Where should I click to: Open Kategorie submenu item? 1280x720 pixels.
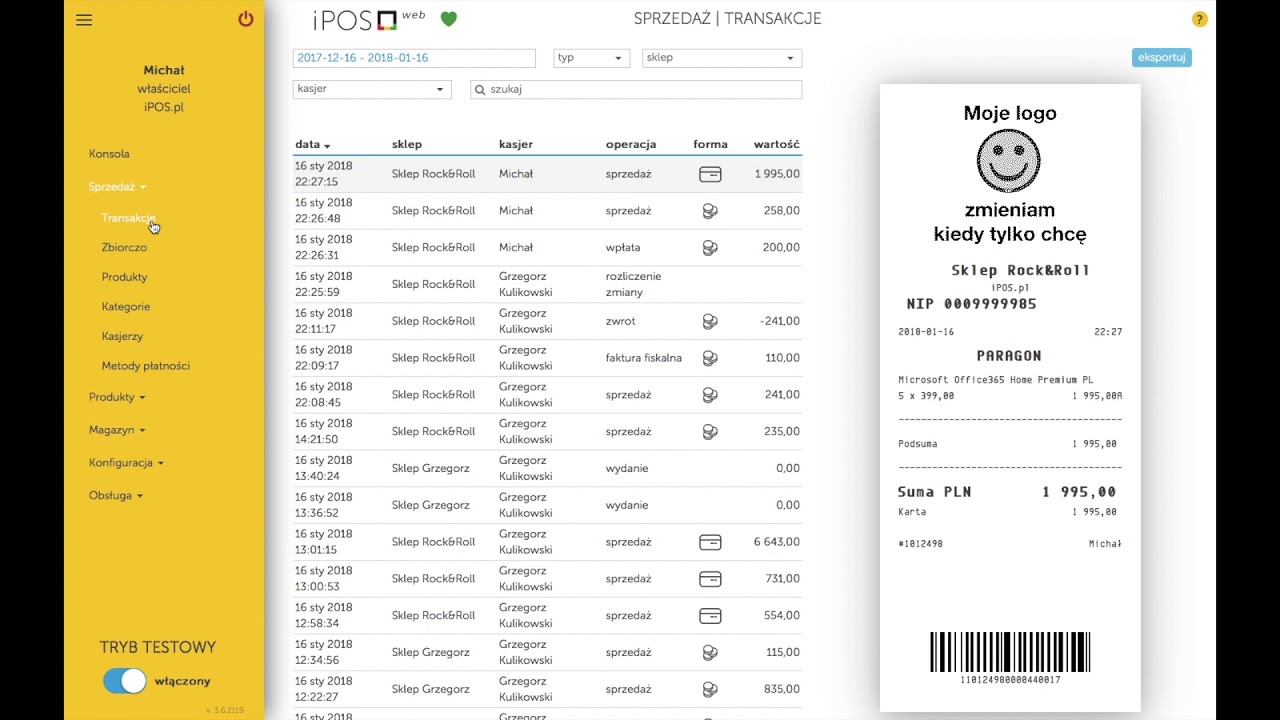(x=126, y=307)
